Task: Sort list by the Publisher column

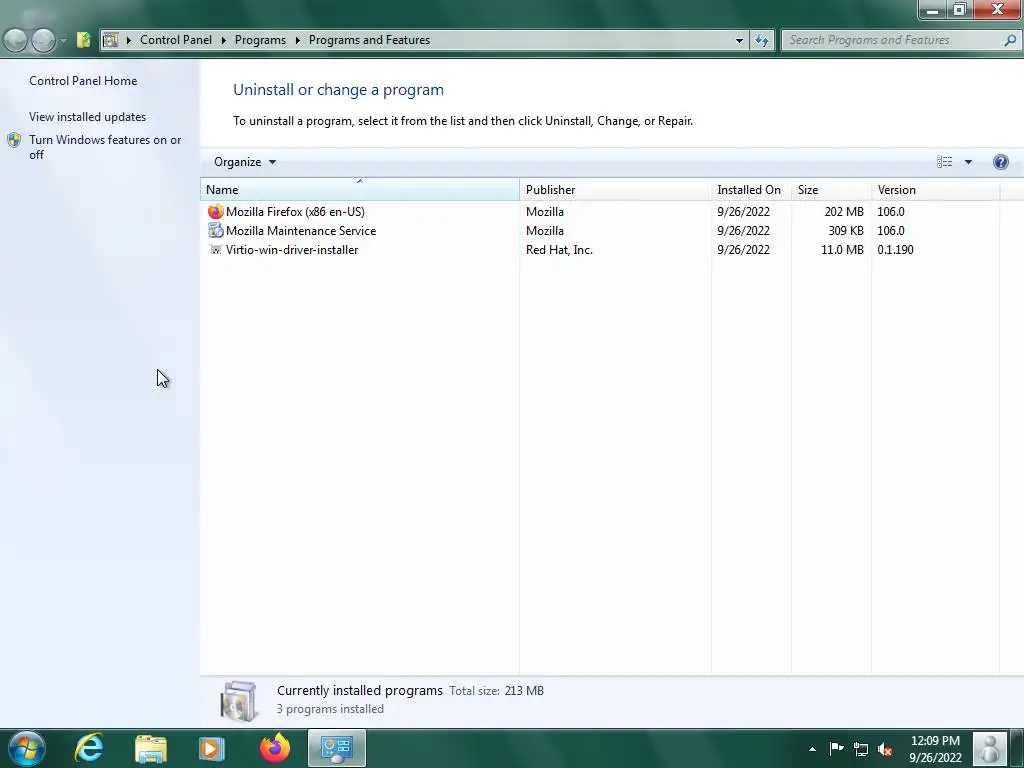Action: [x=615, y=189]
